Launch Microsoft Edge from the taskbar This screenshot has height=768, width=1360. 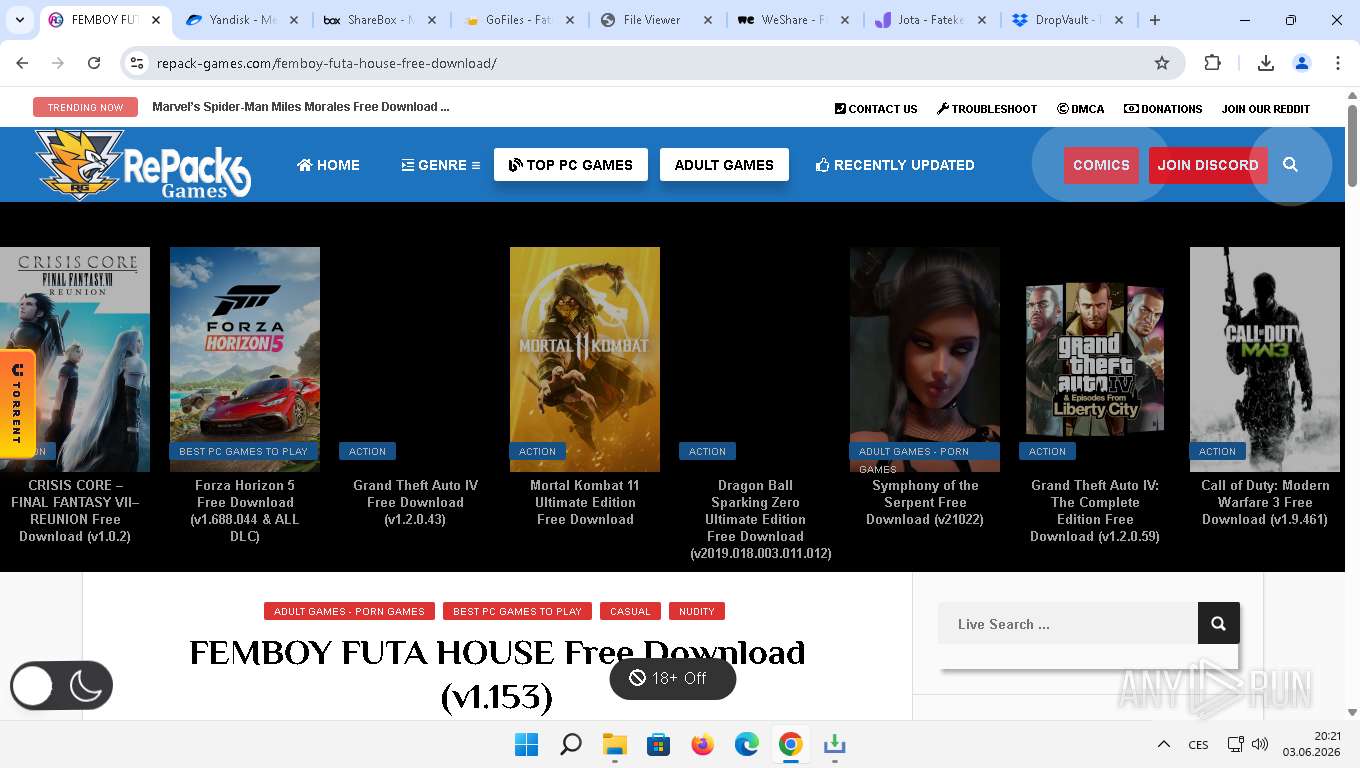[x=746, y=744]
